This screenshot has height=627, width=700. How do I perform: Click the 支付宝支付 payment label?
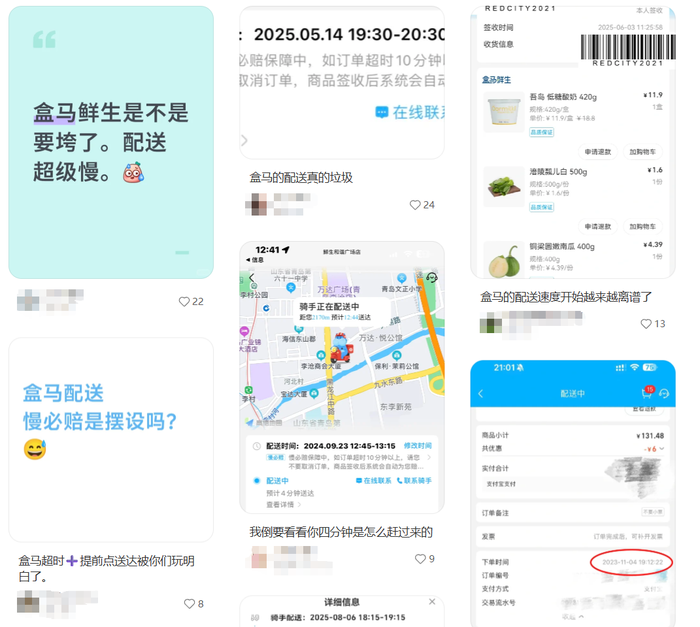[x=501, y=484]
